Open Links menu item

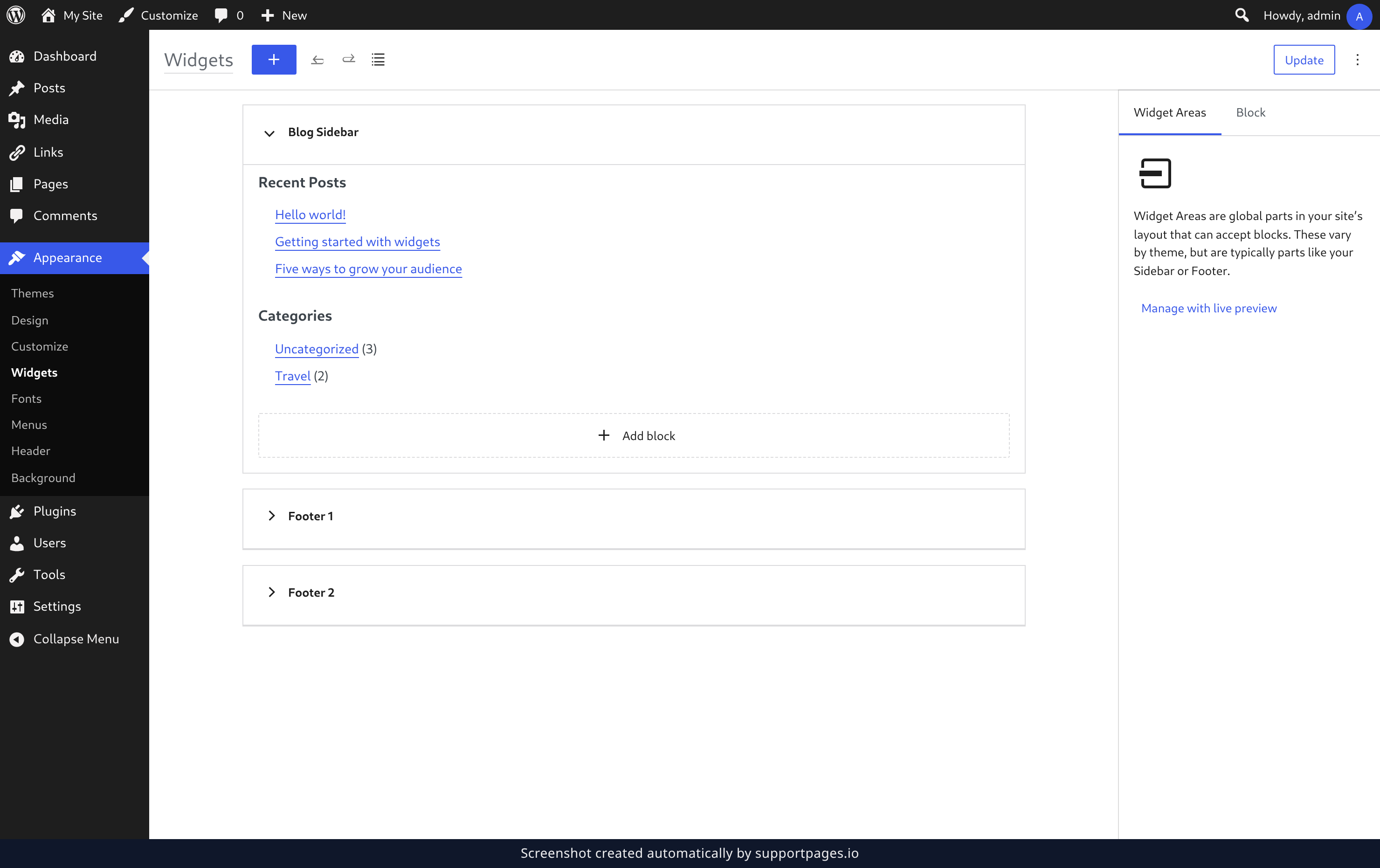(75, 152)
